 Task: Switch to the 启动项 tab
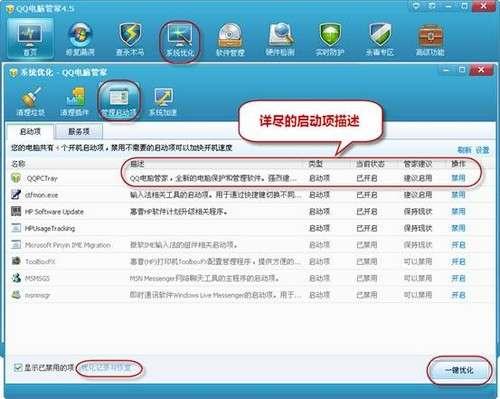click(x=30, y=132)
